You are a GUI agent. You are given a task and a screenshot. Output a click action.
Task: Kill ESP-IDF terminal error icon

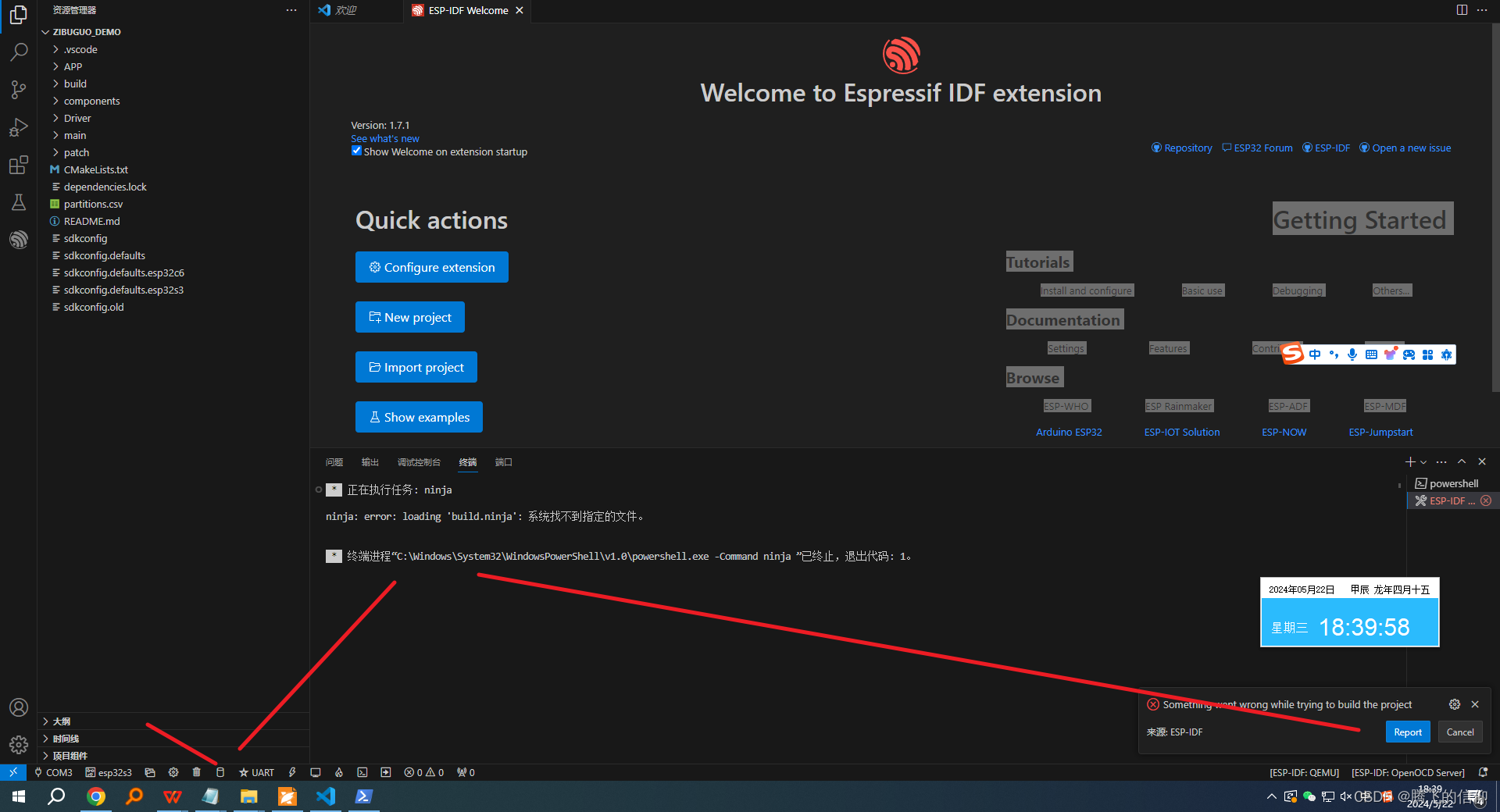click(x=1486, y=500)
